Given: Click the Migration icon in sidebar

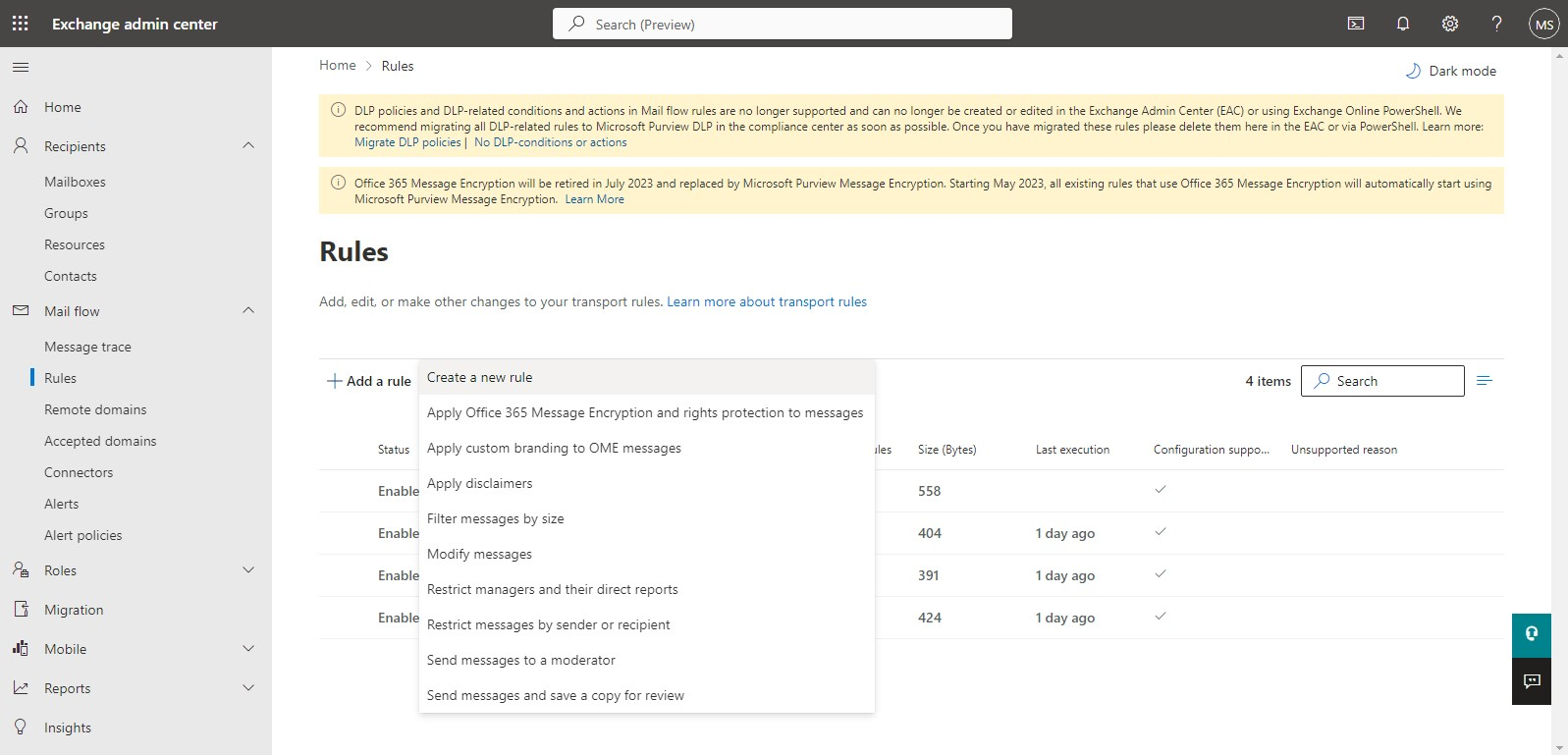Looking at the screenshot, I should 21,609.
